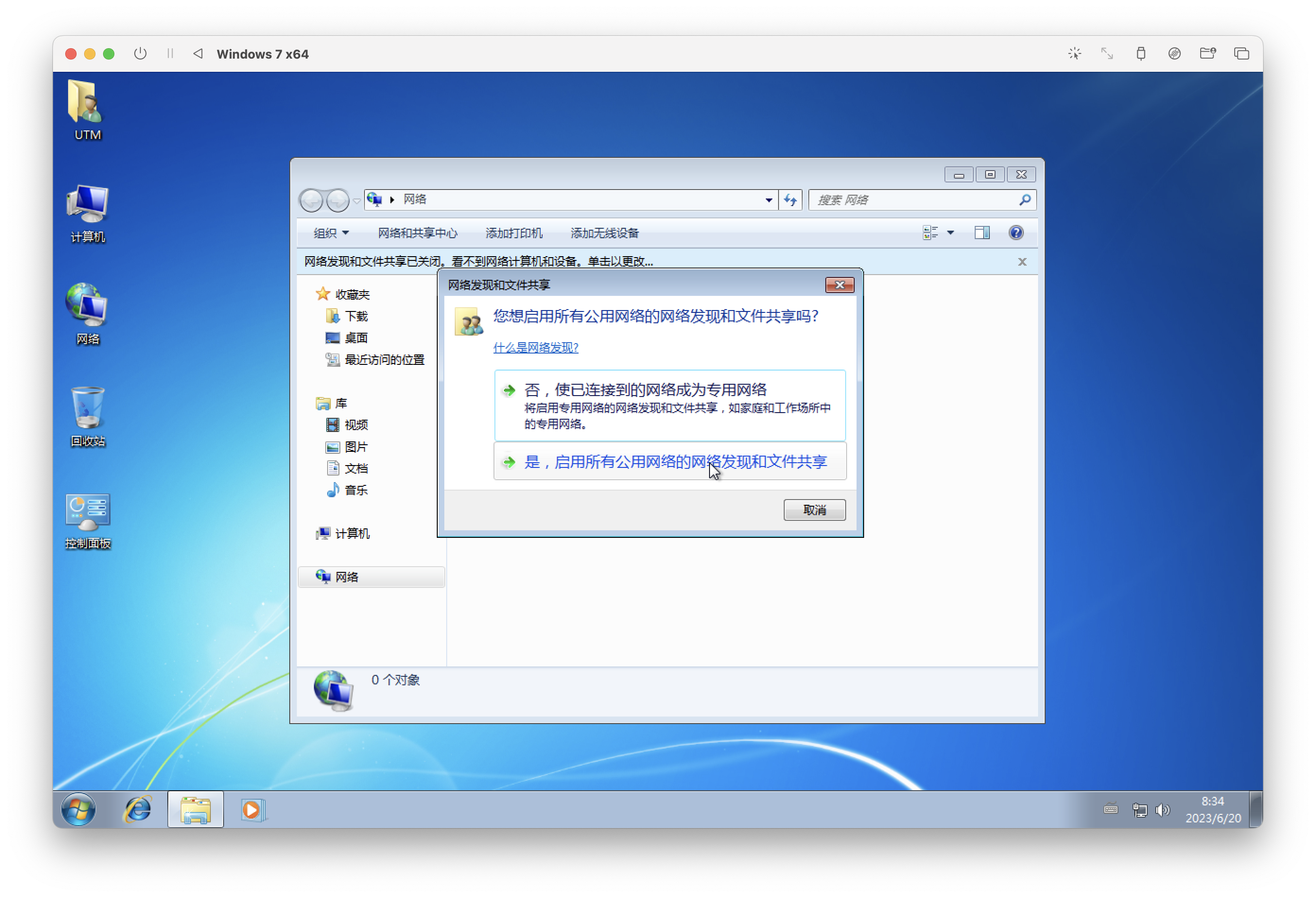Click the refresh icon next to address bar
This screenshot has height=898, width=1316.
click(x=790, y=200)
